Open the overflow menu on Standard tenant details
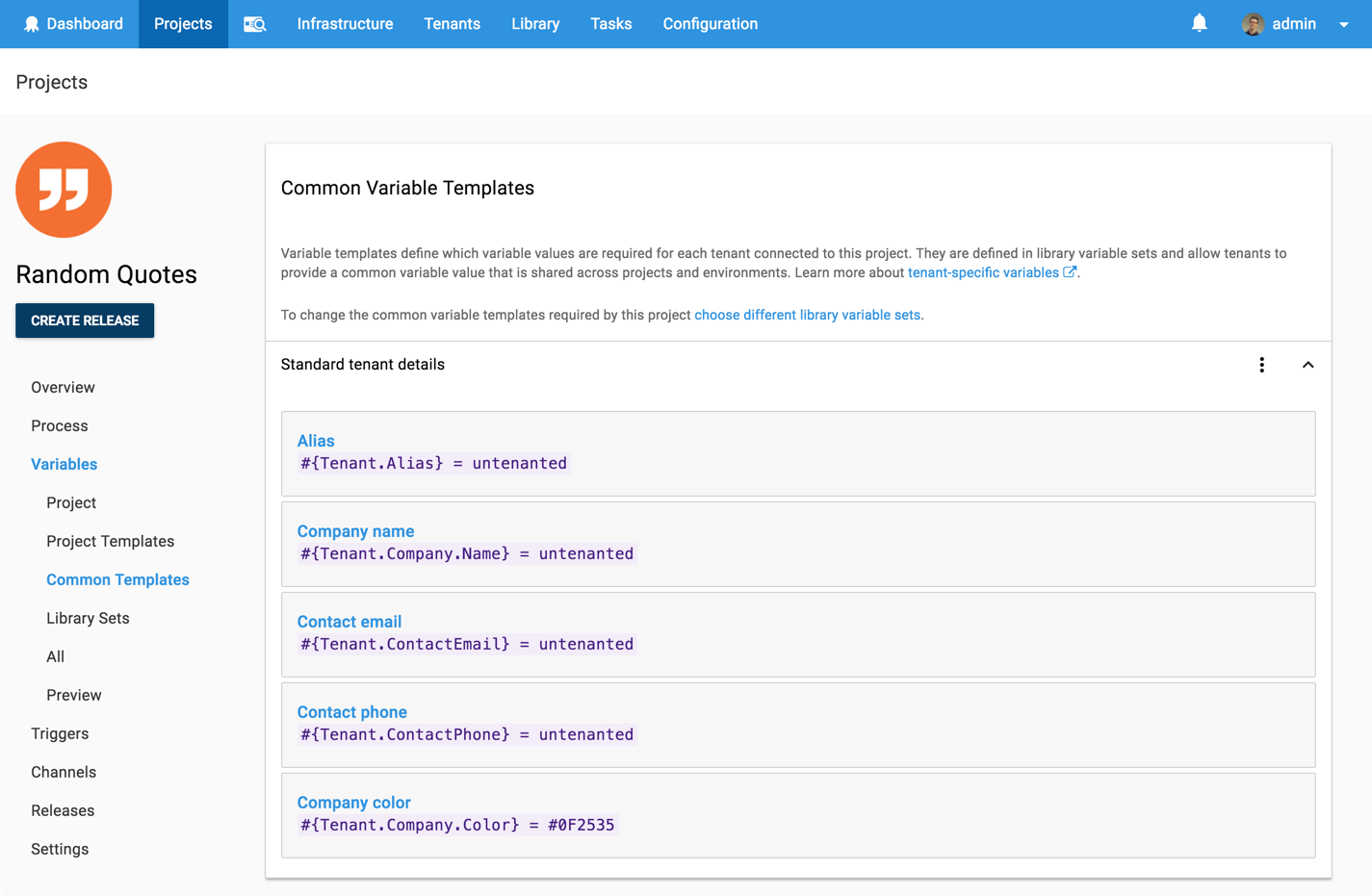Screen dimensions: 1372x896 pyautogui.click(x=1262, y=365)
